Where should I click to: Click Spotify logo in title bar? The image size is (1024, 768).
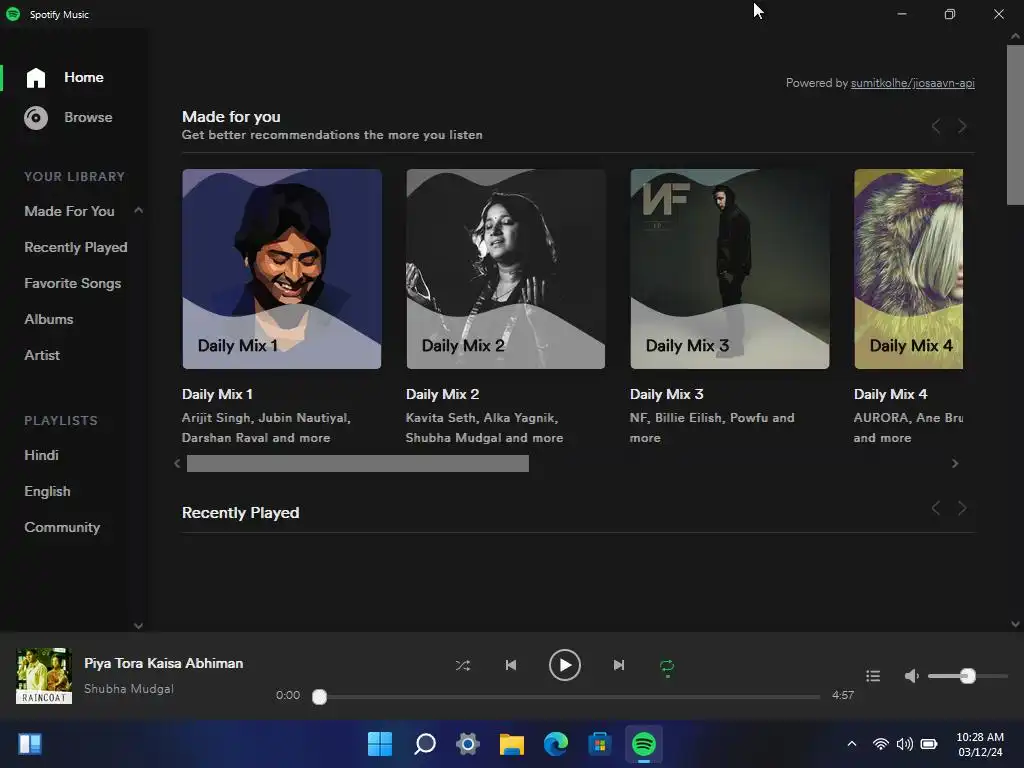point(13,14)
